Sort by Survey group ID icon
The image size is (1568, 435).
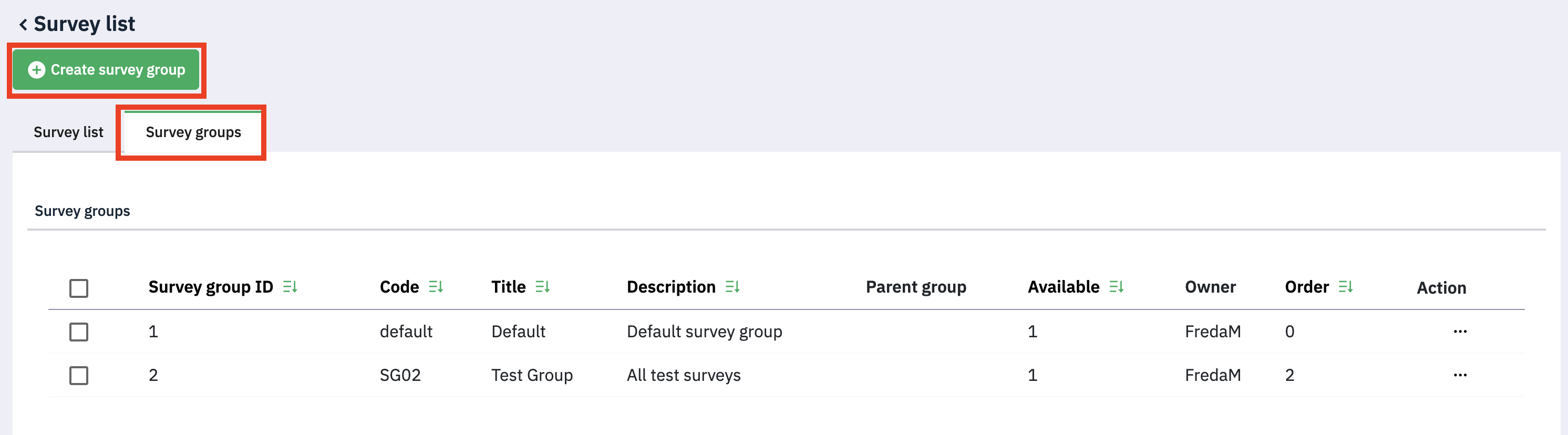(x=290, y=286)
